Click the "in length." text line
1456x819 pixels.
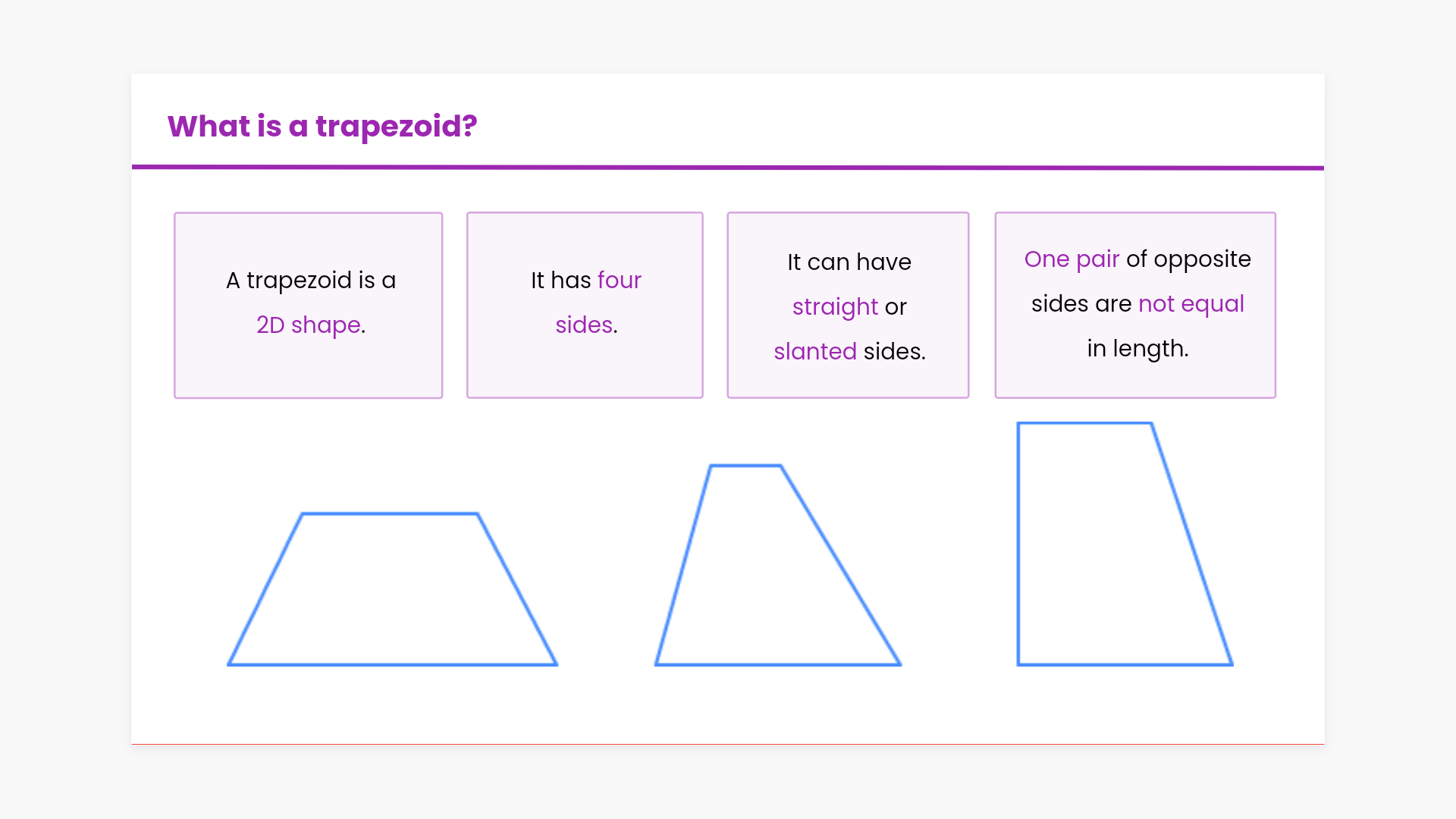(x=1137, y=349)
